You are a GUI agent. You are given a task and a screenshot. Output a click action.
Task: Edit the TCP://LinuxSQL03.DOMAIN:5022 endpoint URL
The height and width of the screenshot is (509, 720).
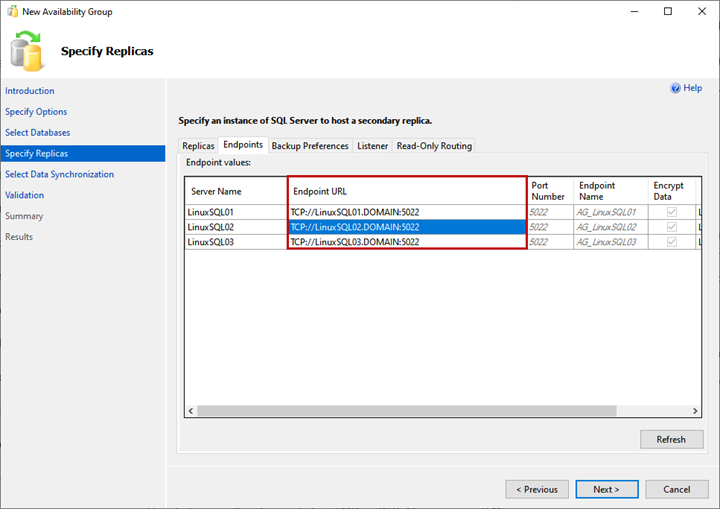(x=407, y=242)
